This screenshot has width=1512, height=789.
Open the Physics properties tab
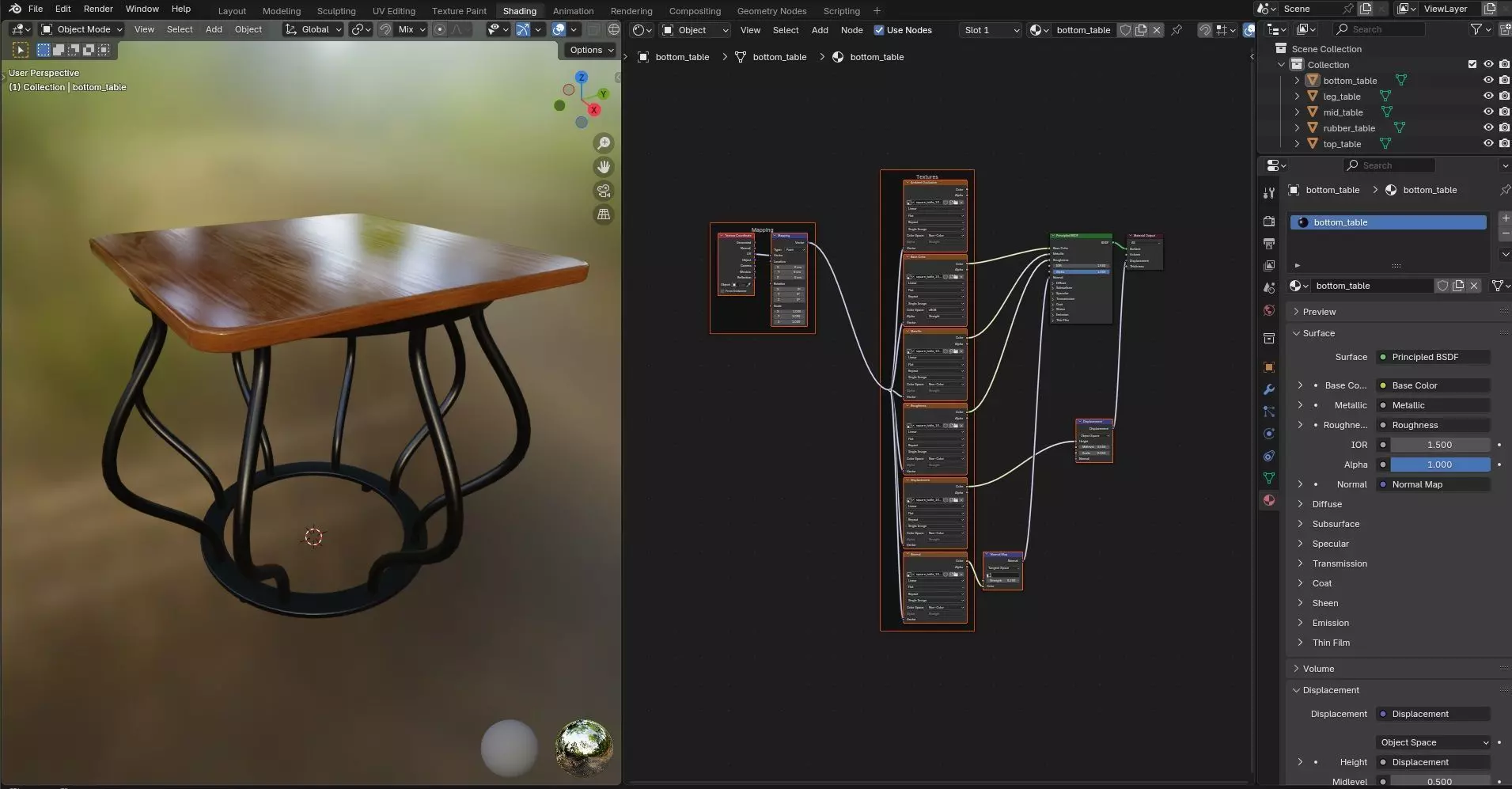[x=1269, y=434]
